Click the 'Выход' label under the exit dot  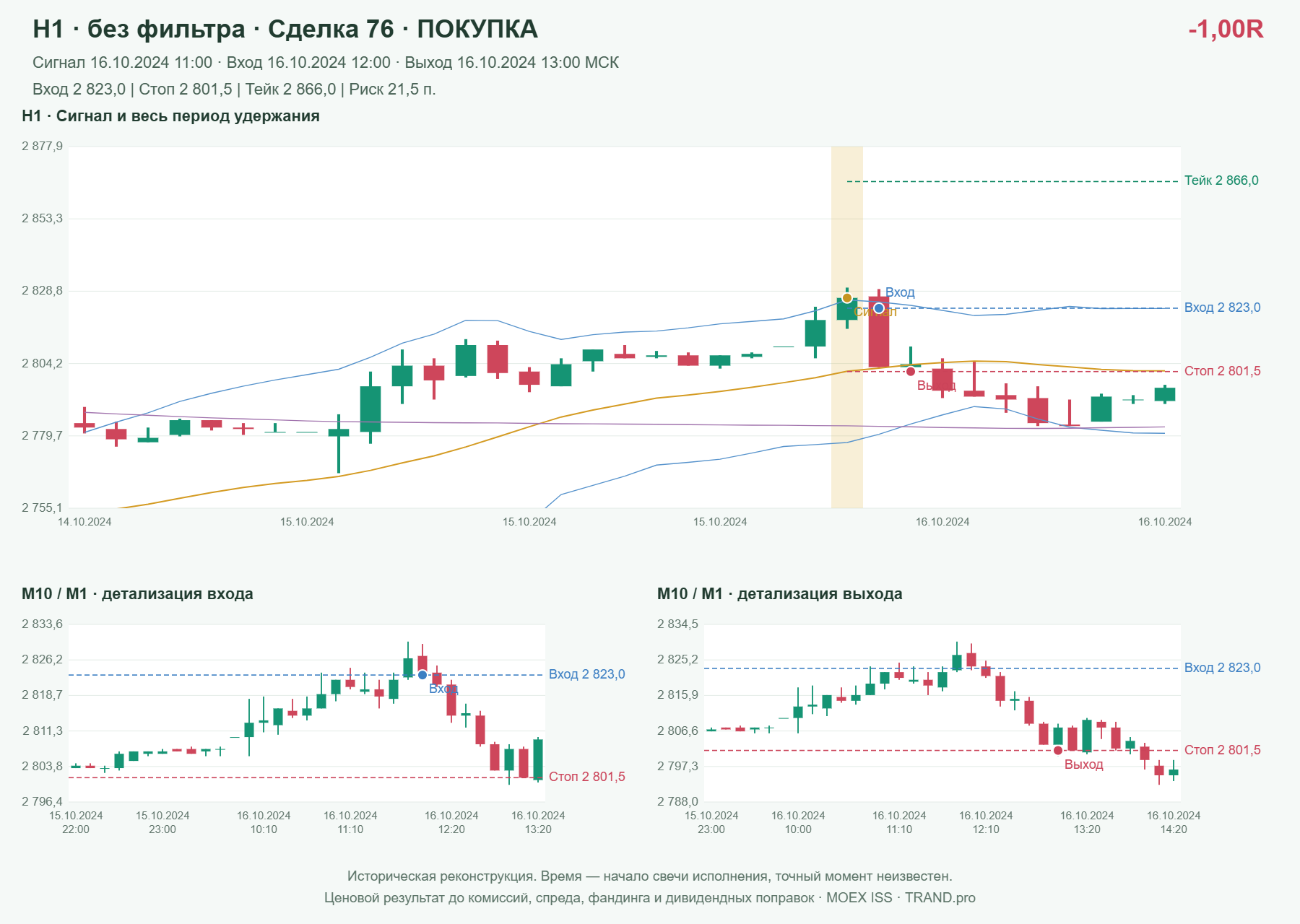pyautogui.click(x=1083, y=764)
